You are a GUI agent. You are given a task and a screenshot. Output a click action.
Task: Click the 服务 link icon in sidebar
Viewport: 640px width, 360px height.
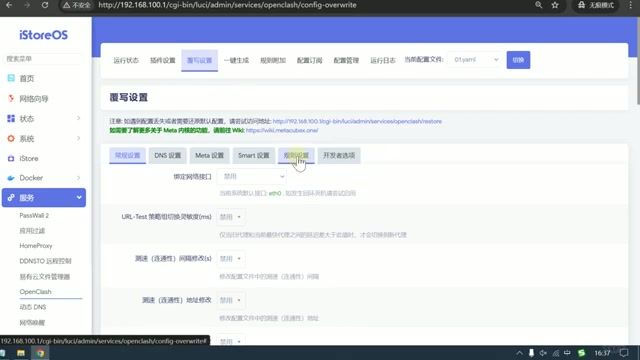(11, 198)
